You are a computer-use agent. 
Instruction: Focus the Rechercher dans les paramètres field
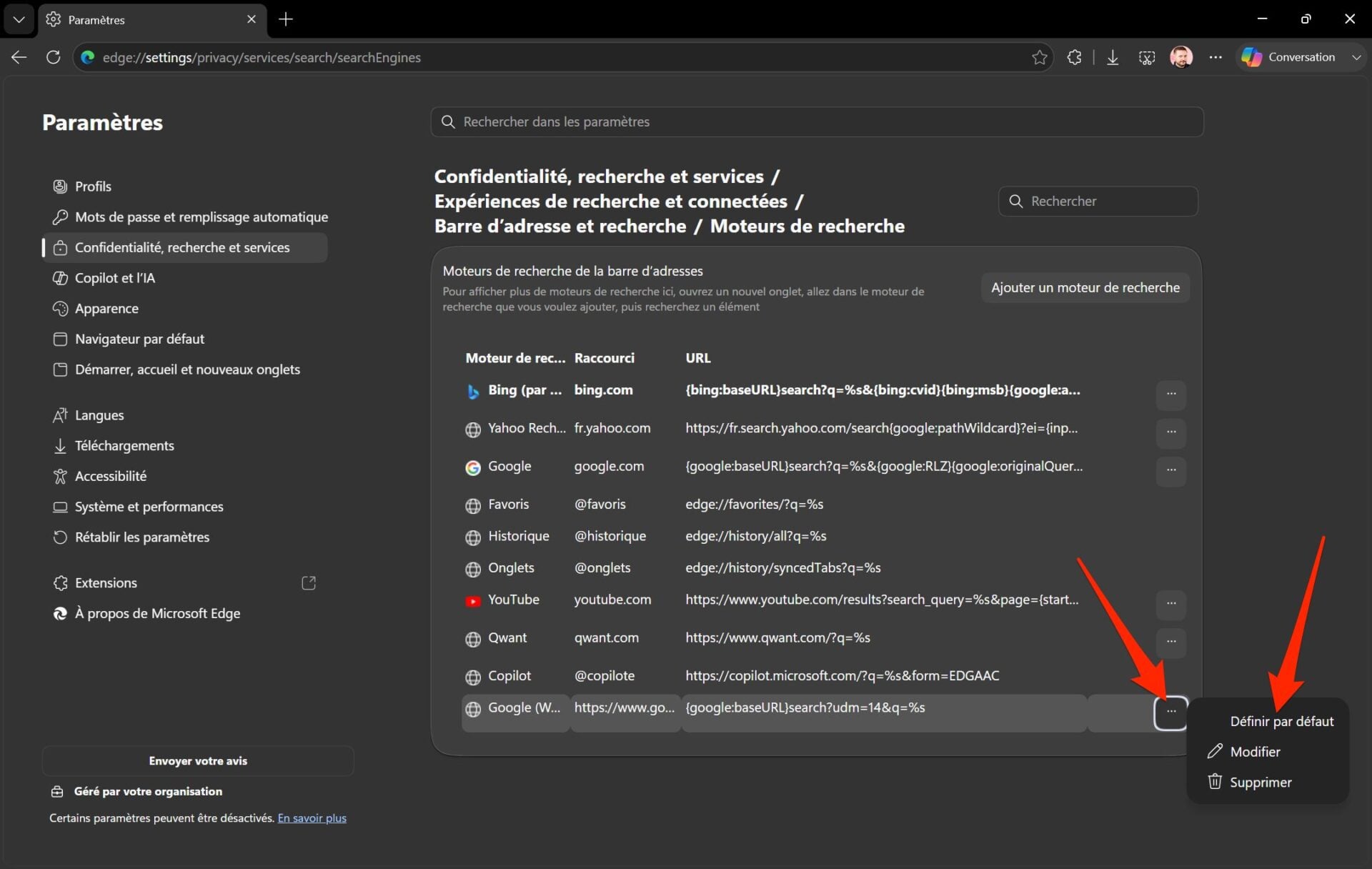point(817,121)
